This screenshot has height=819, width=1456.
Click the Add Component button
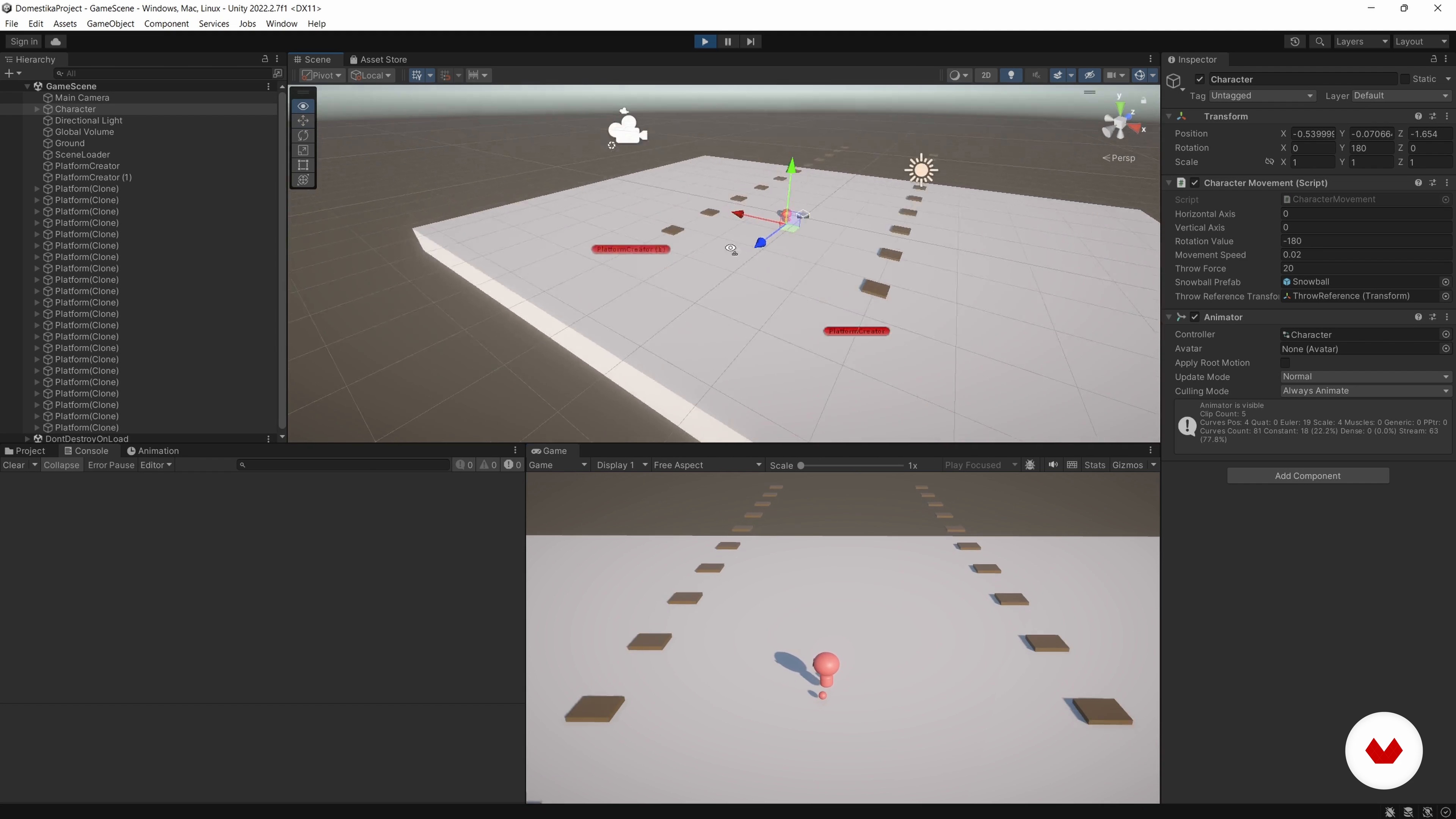(1307, 476)
